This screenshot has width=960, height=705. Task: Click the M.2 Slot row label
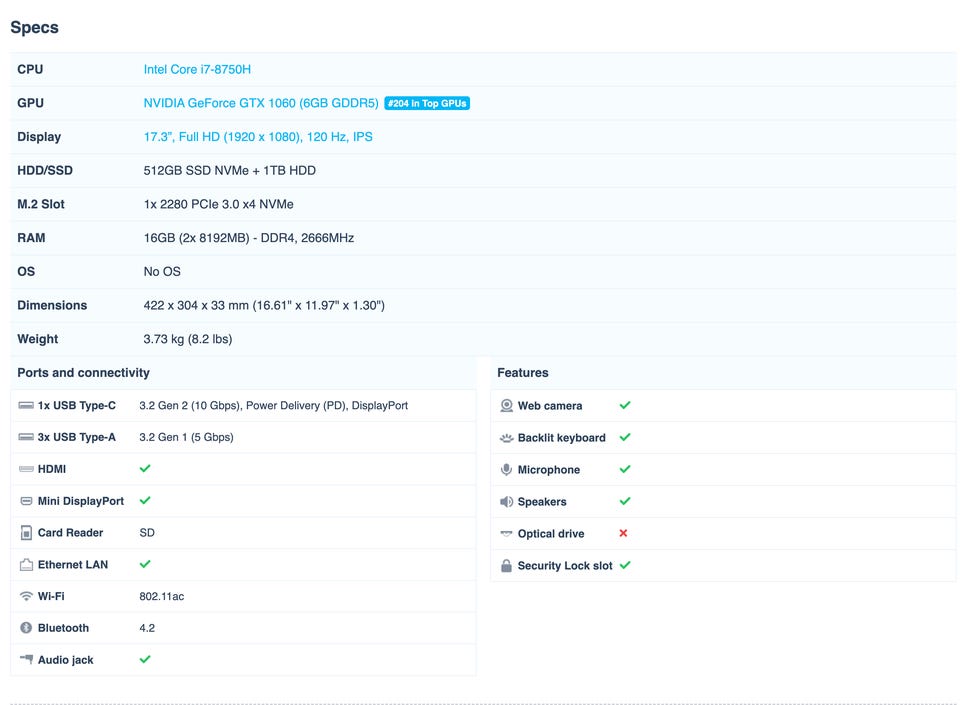[41, 204]
